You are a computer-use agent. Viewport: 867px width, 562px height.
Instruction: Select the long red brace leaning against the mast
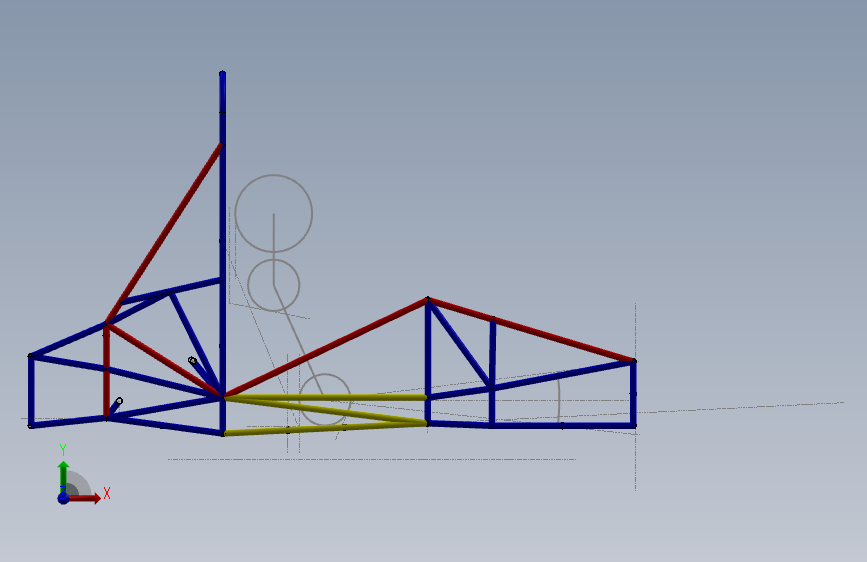coord(164,233)
